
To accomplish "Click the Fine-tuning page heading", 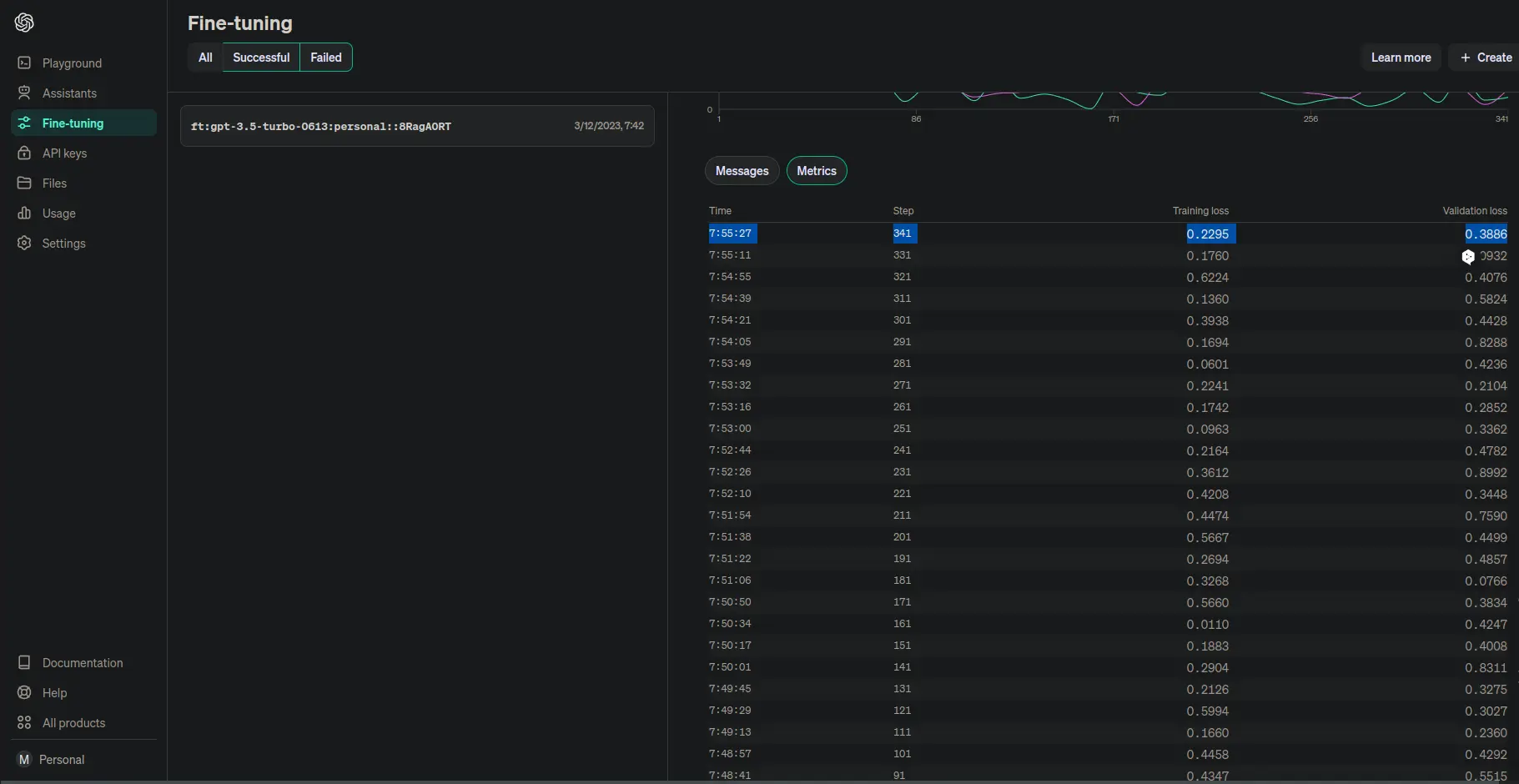I will point(240,23).
